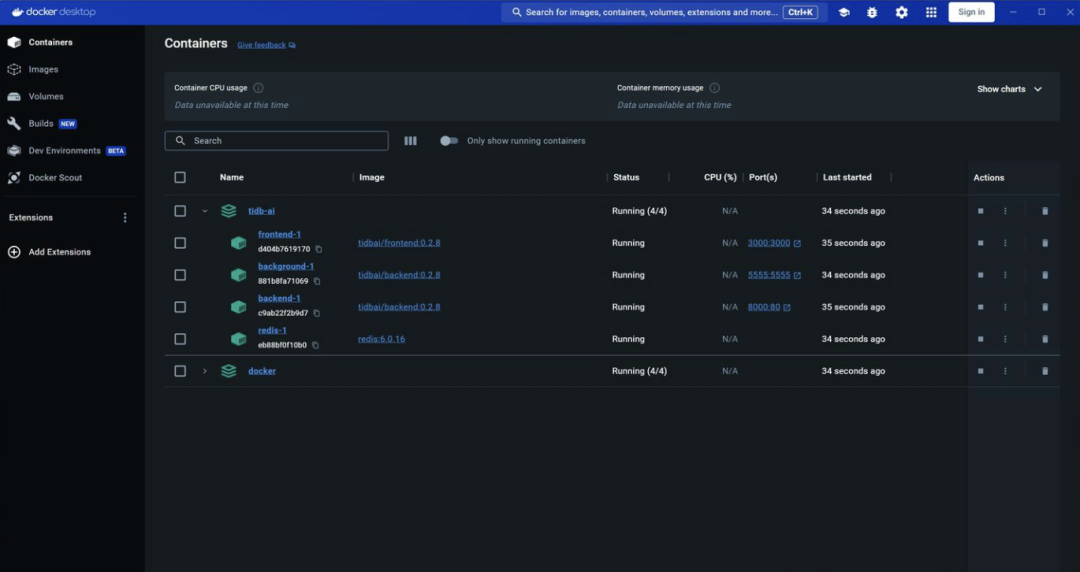The width and height of the screenshot is (1080, 572).
Task: Open more actions for tidb-ai row
Action: pos(1005,211)
